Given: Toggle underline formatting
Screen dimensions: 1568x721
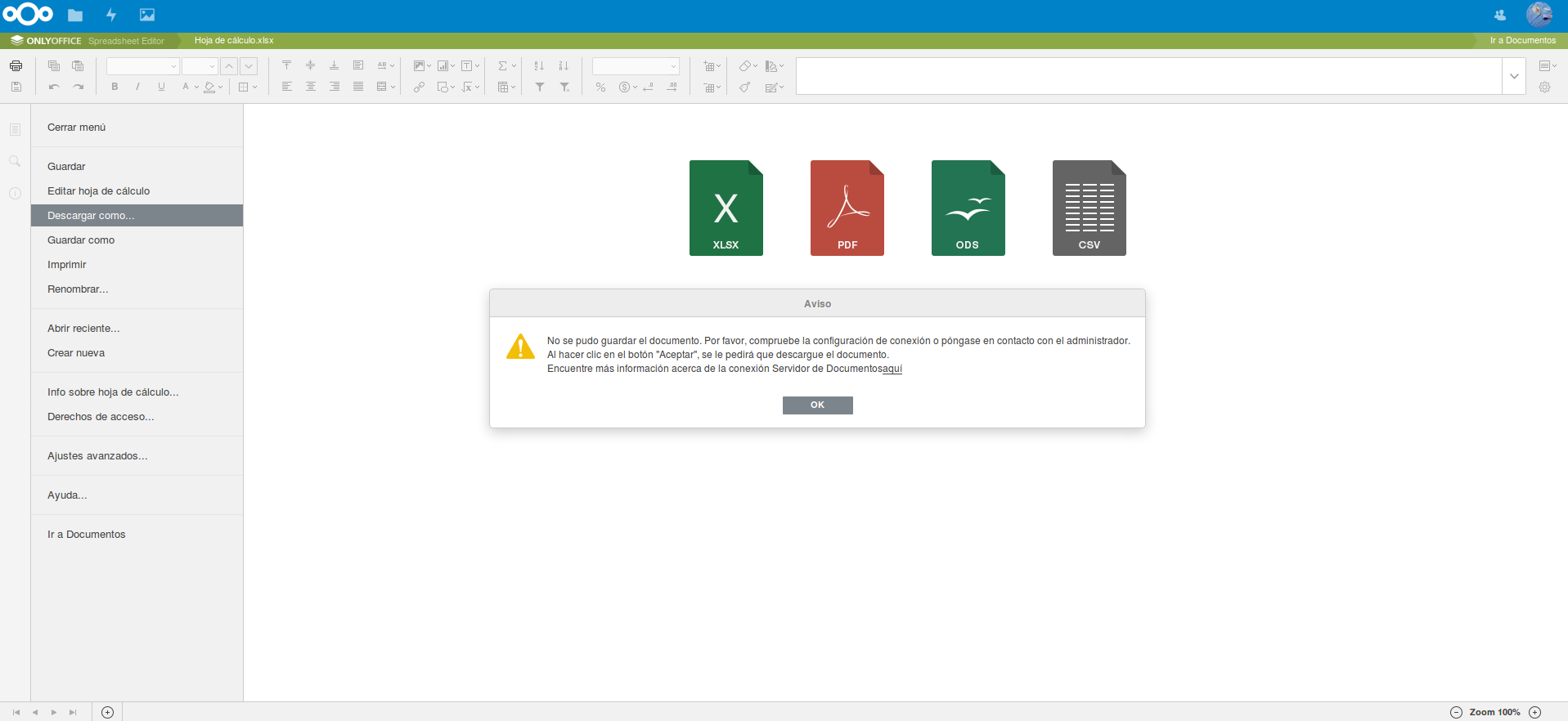Looking at the screenshot, I should 161,87.
